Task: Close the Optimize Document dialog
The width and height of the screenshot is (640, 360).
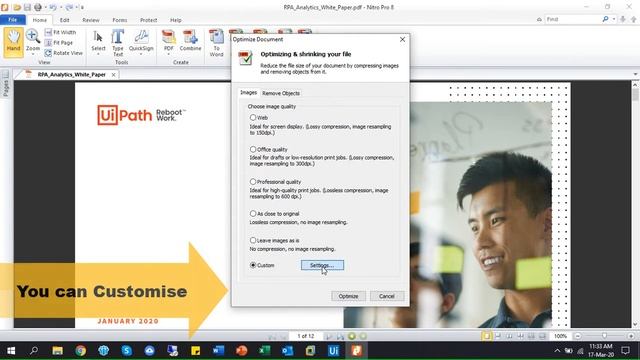Action: [402, 39]
